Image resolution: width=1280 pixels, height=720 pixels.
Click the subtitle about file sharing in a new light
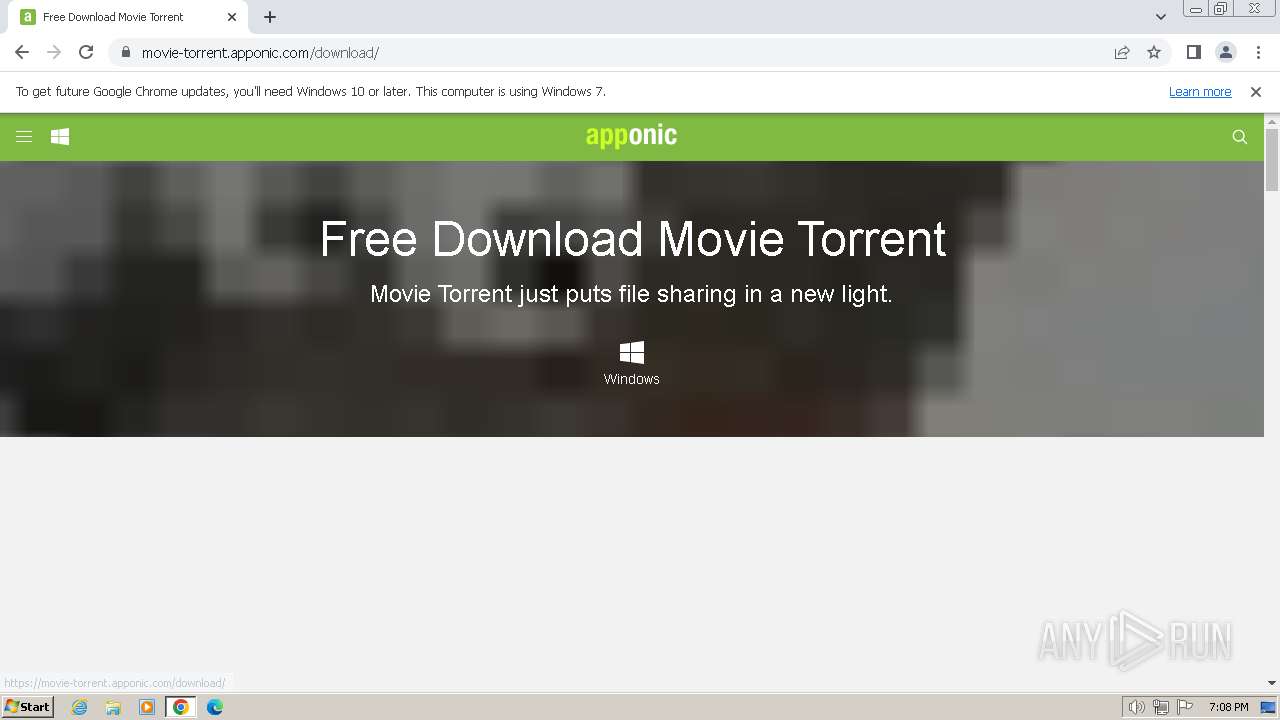point(631,294)
